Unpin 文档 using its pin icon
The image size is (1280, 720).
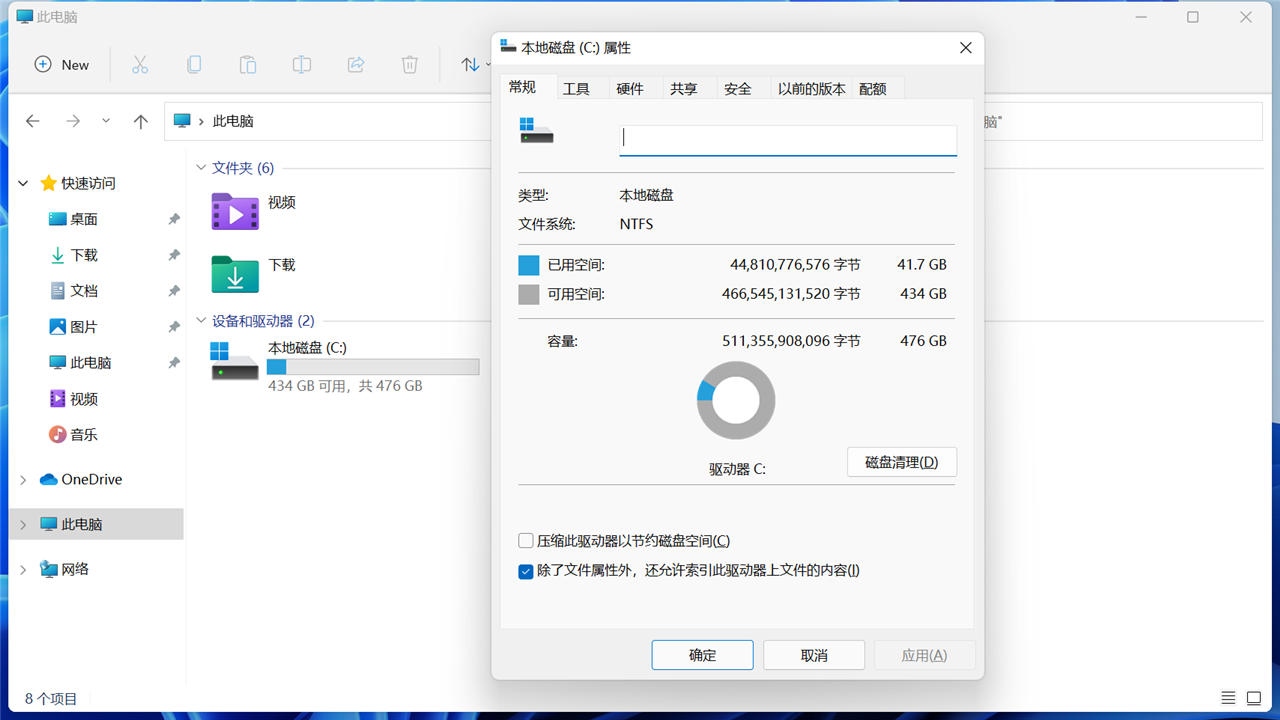[174, 291]
